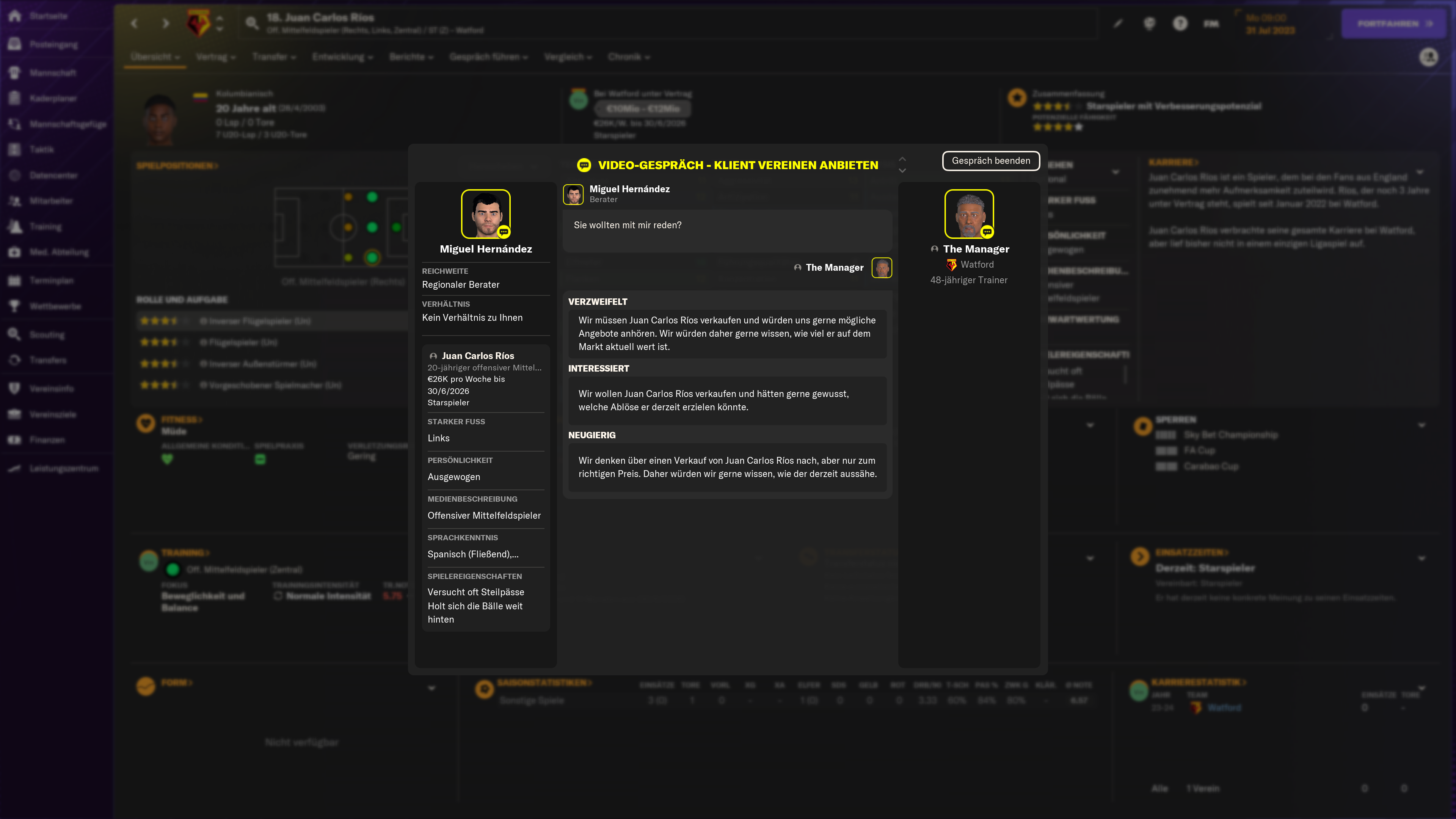Click 'Sie wollten mit mir reden?' message
Viewport: 1456px width, 819px height.
(628, 225)
